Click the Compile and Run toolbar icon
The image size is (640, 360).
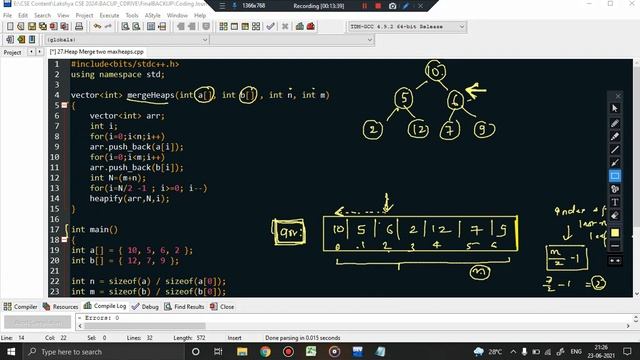pyautogui.click(x=245, y=26)
